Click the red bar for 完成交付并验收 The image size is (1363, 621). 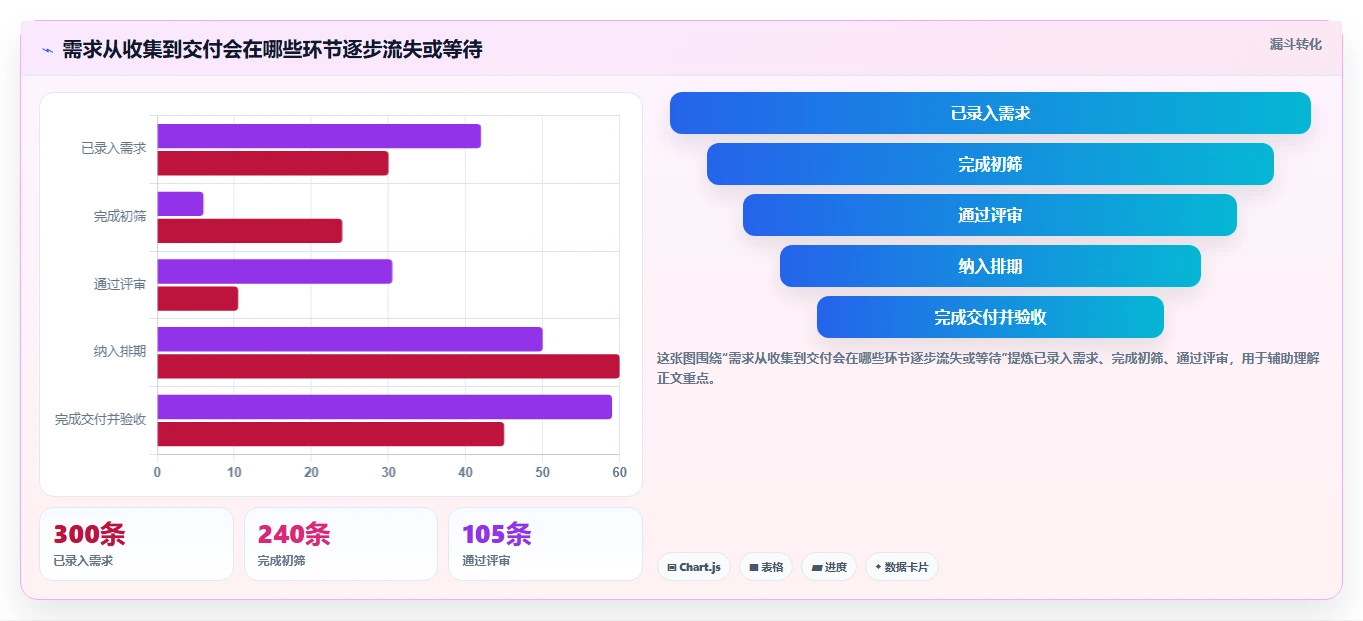331,434
